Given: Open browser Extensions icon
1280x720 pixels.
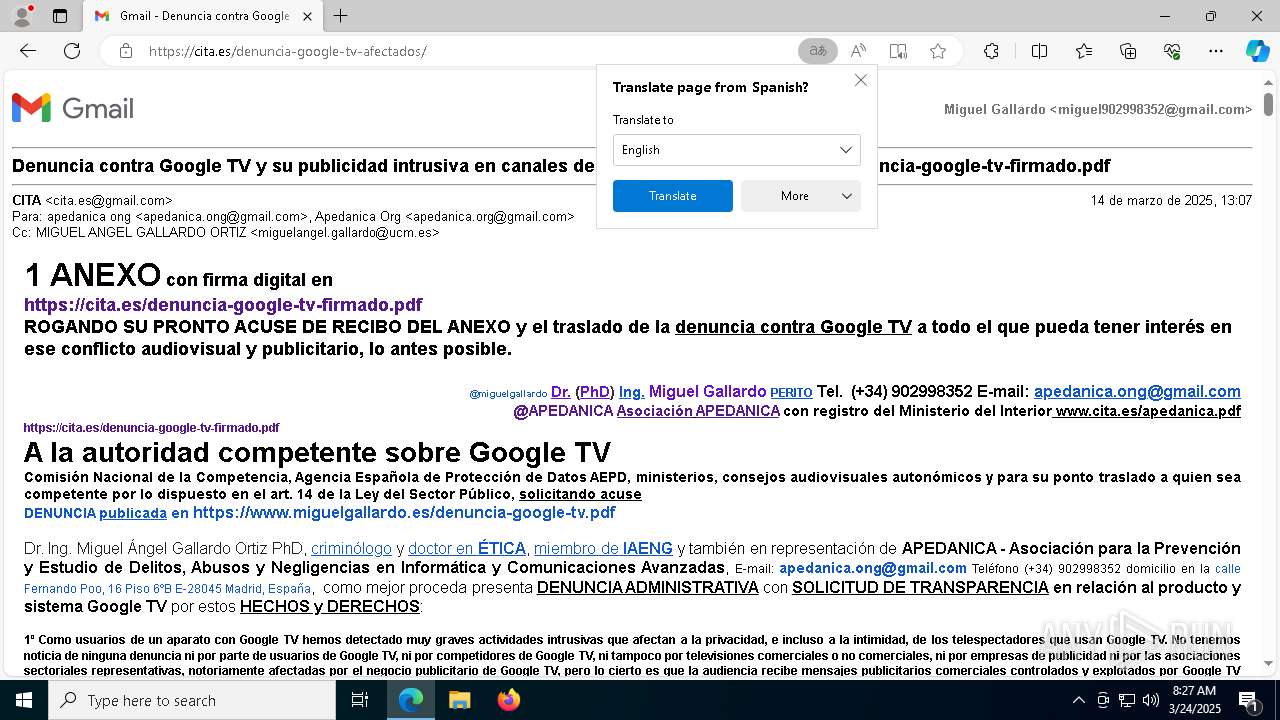Looking at the screenshot, I should 991,51.
